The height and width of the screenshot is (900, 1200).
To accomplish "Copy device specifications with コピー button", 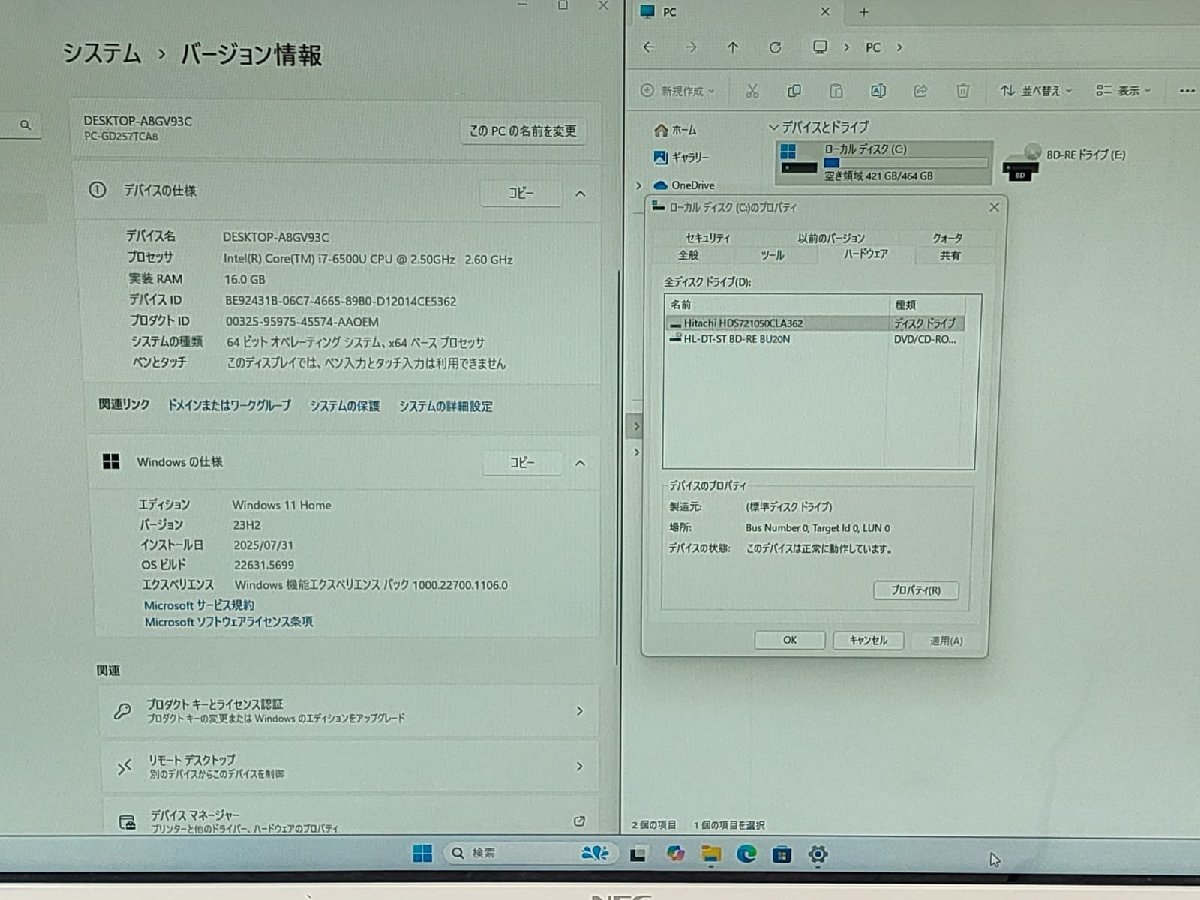I will pos(521,193).
